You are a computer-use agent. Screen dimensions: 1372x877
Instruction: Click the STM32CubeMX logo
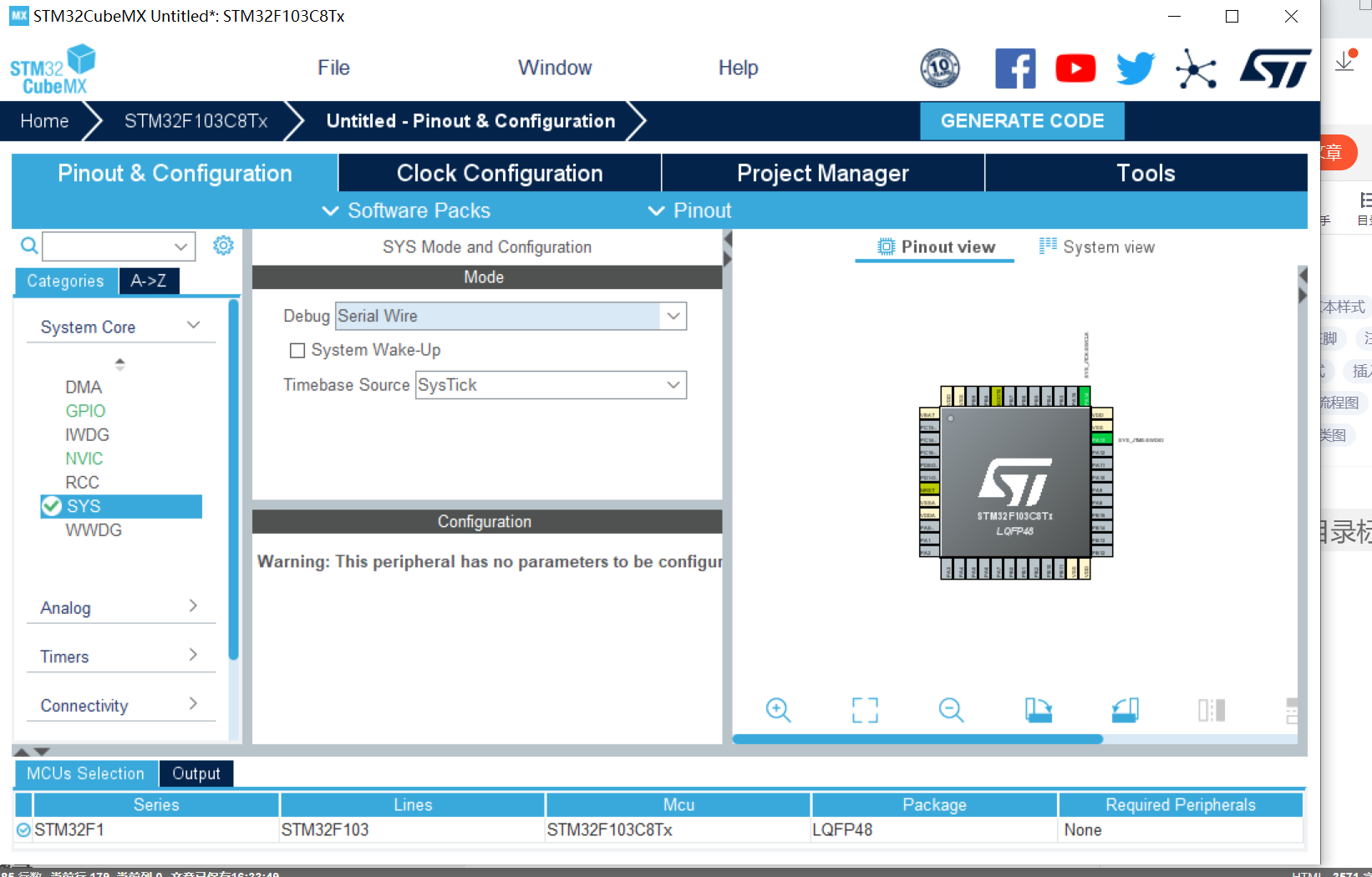52,68
